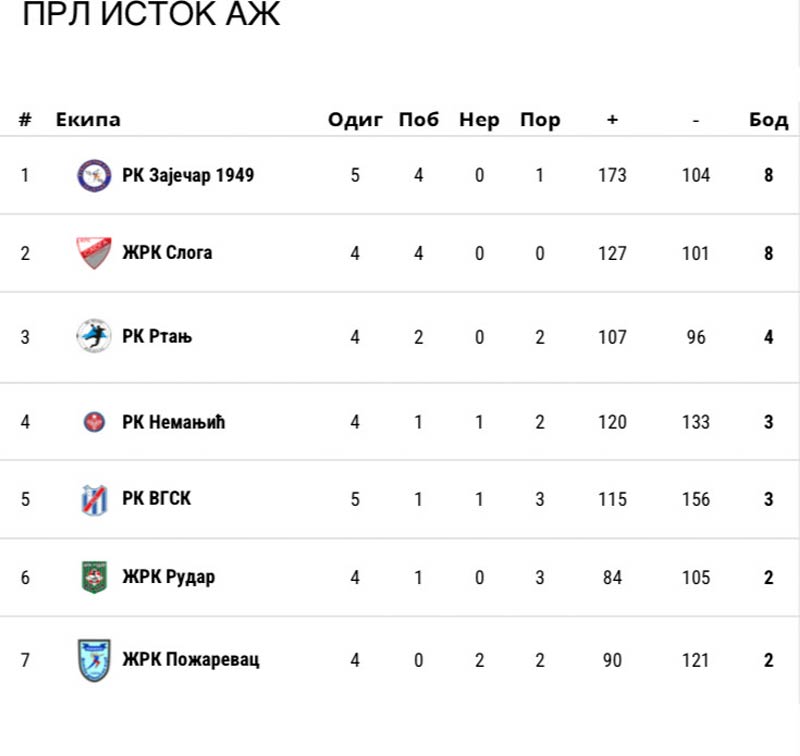The height and width of the screenshot is (756, 800).
Task: Open the ЖРК Рудар team name
Action: pos(168,577)
